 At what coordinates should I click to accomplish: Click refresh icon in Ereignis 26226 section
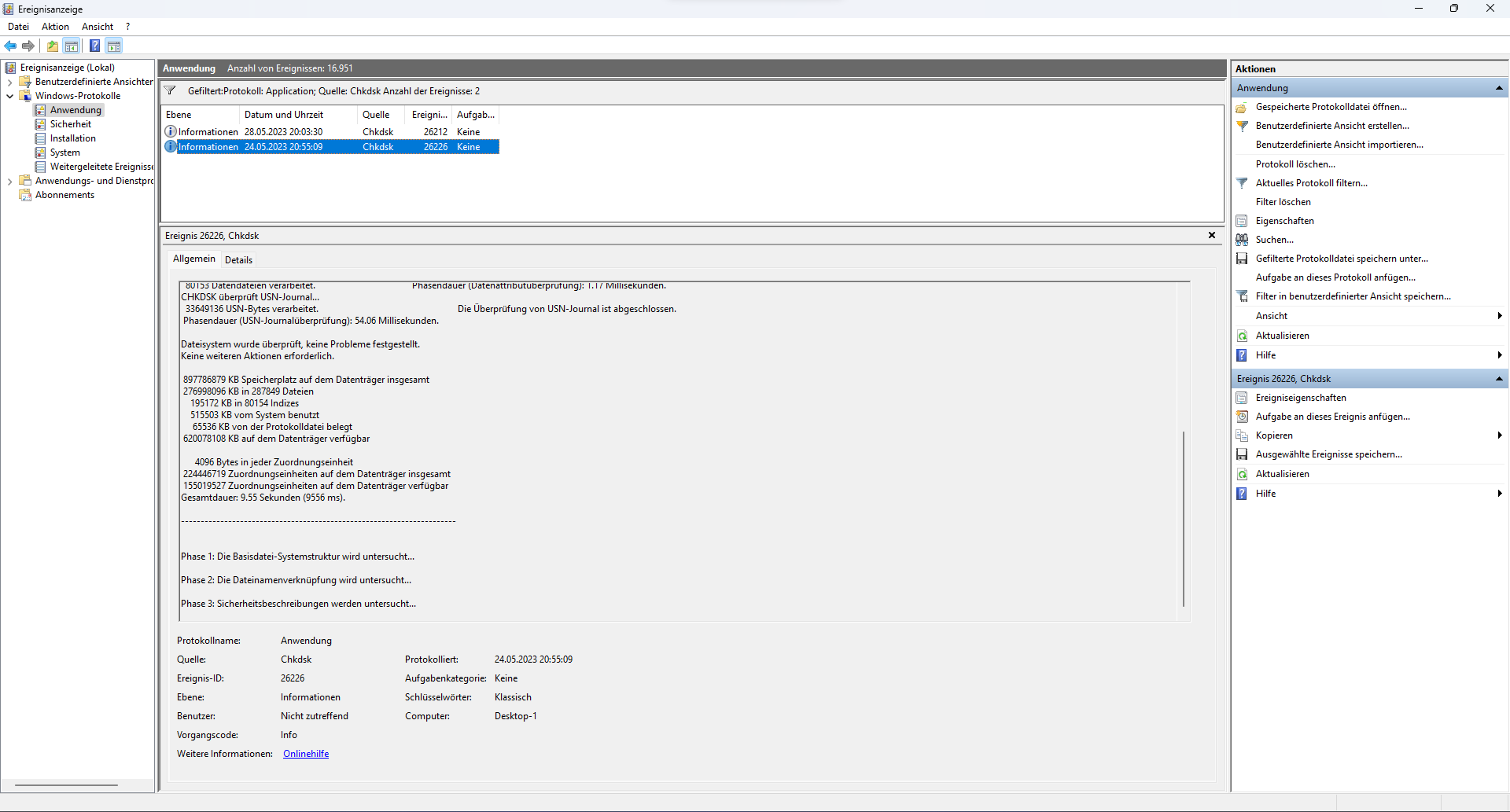click(x=1242, y=474)
